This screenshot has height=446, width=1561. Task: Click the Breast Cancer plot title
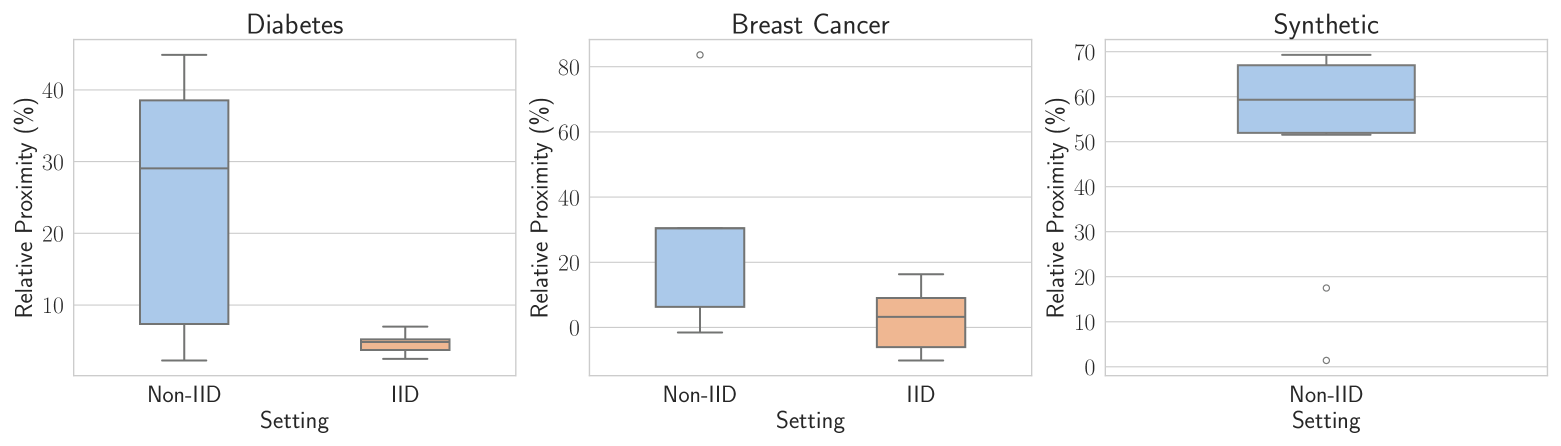[x=810, y=25]
